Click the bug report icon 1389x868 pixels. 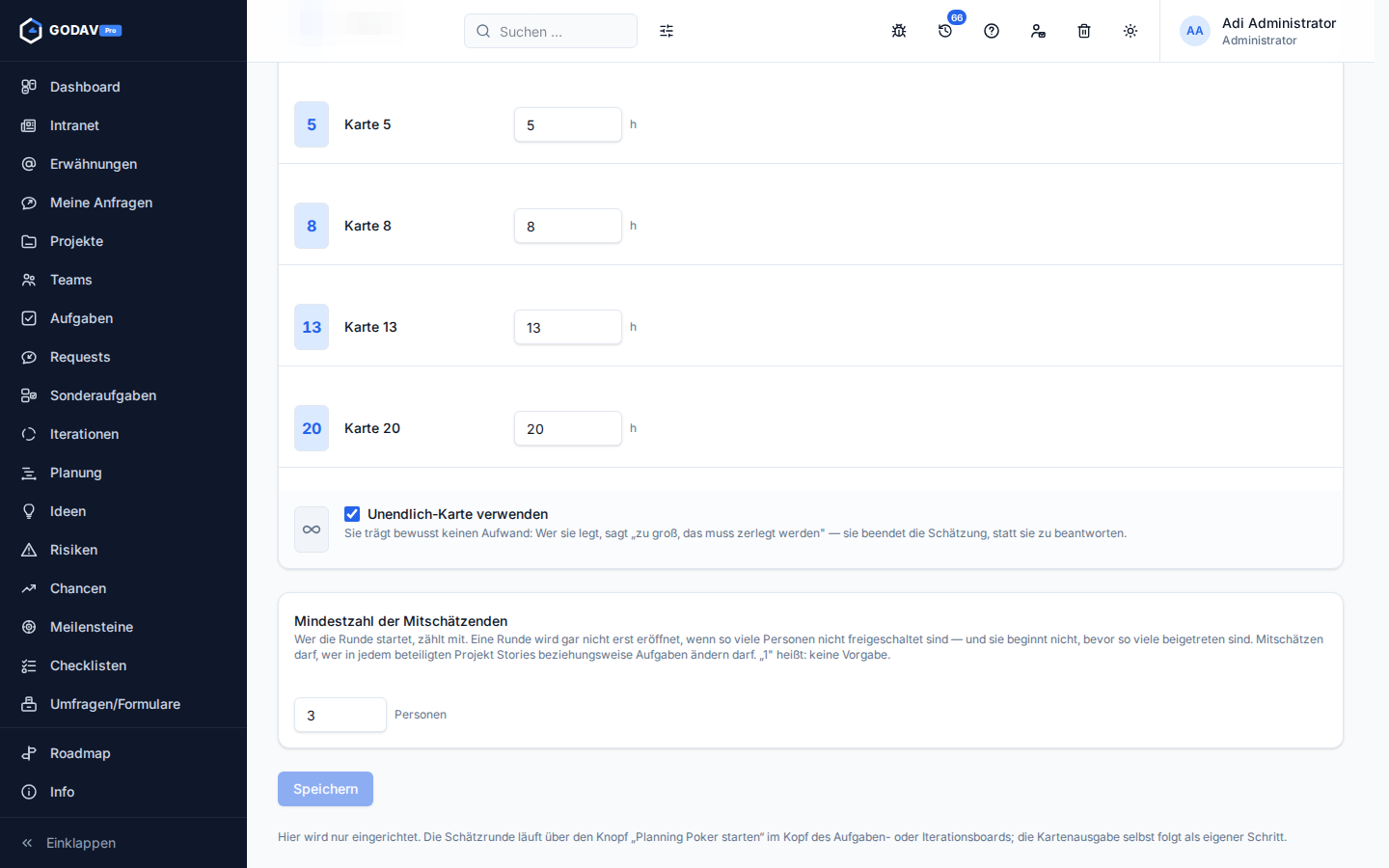[x=899, y=31]
